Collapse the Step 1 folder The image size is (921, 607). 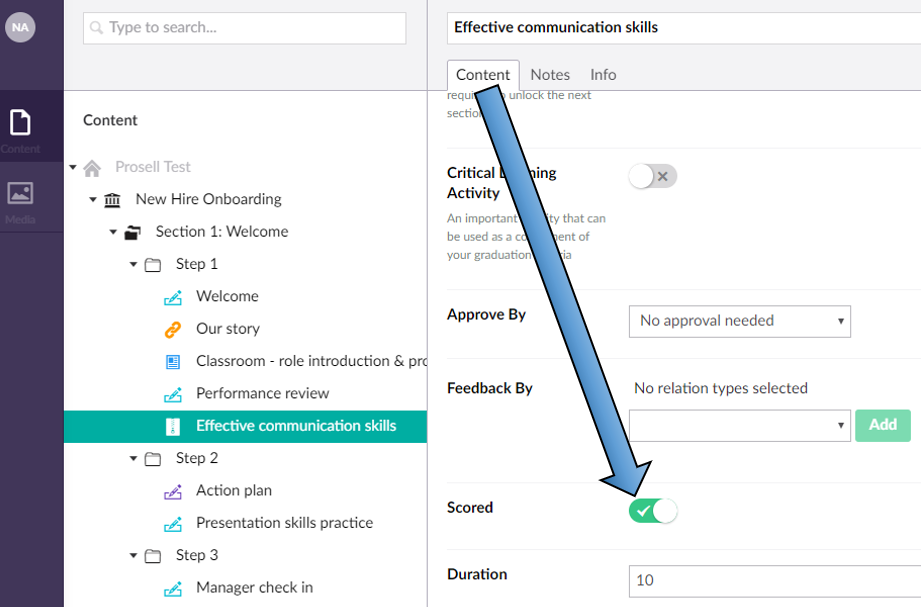pos(132,264)
